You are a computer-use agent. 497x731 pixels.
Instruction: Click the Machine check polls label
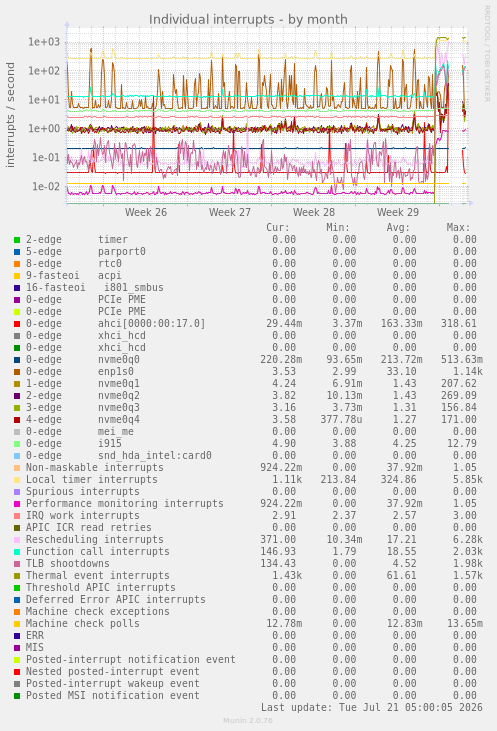point(83,624)
